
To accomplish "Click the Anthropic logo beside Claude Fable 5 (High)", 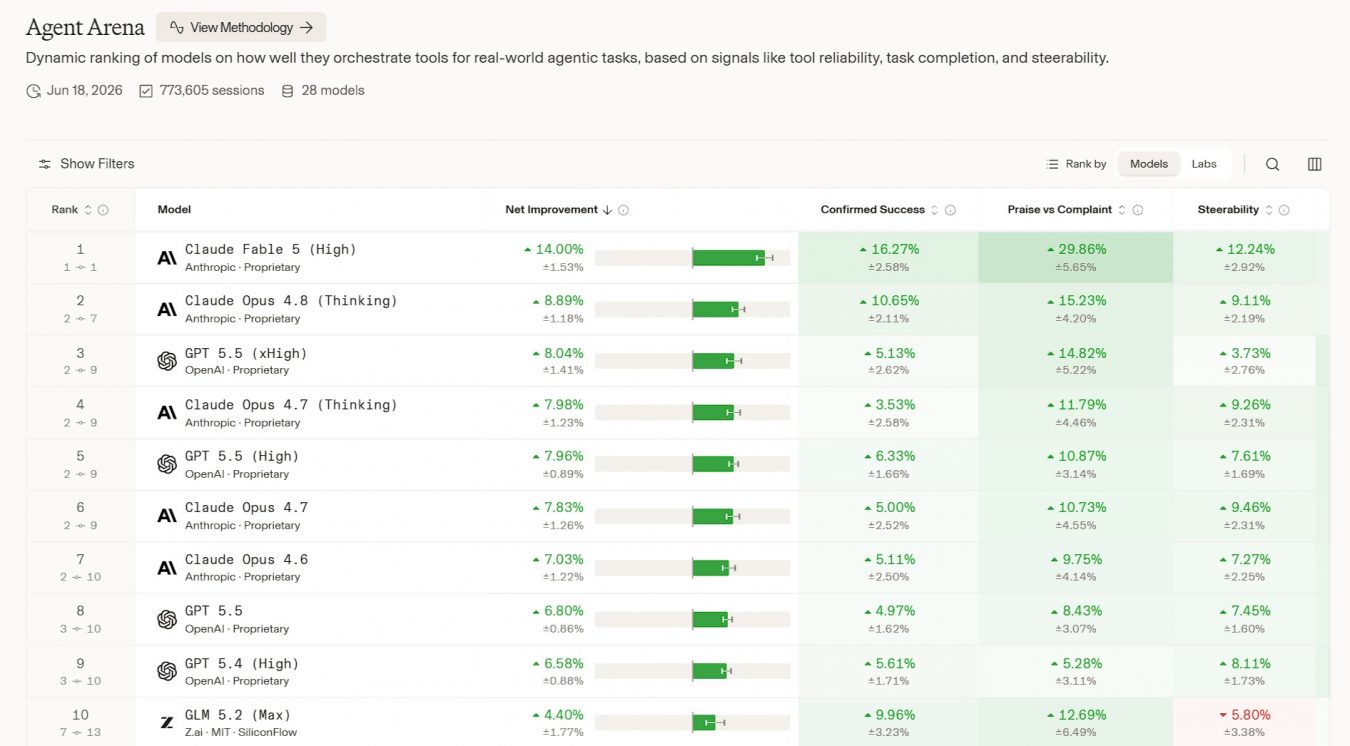I will point(167,258).
